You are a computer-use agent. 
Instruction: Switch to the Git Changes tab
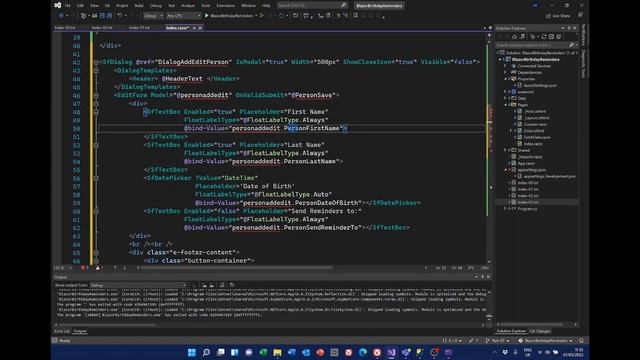tap(540, 331)
